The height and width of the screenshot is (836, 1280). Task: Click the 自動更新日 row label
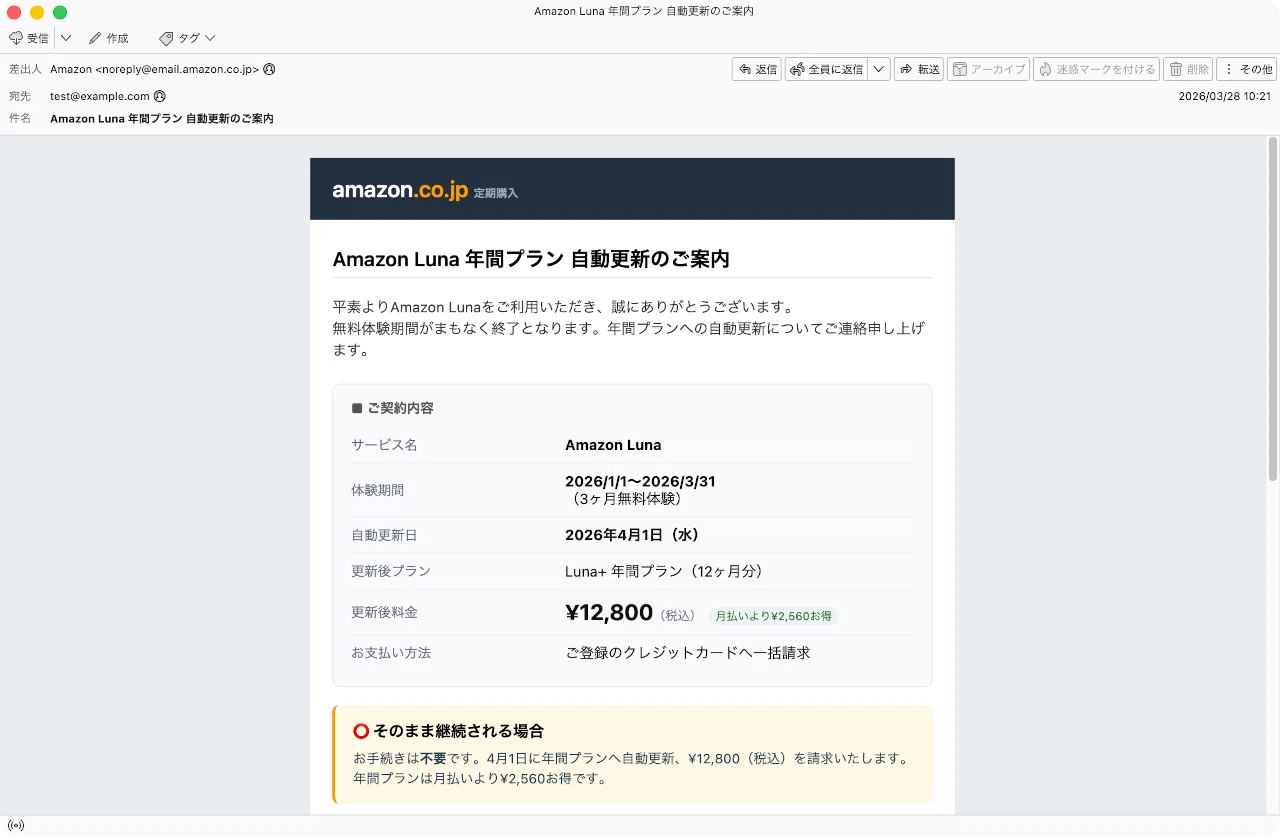pos(385,535)
